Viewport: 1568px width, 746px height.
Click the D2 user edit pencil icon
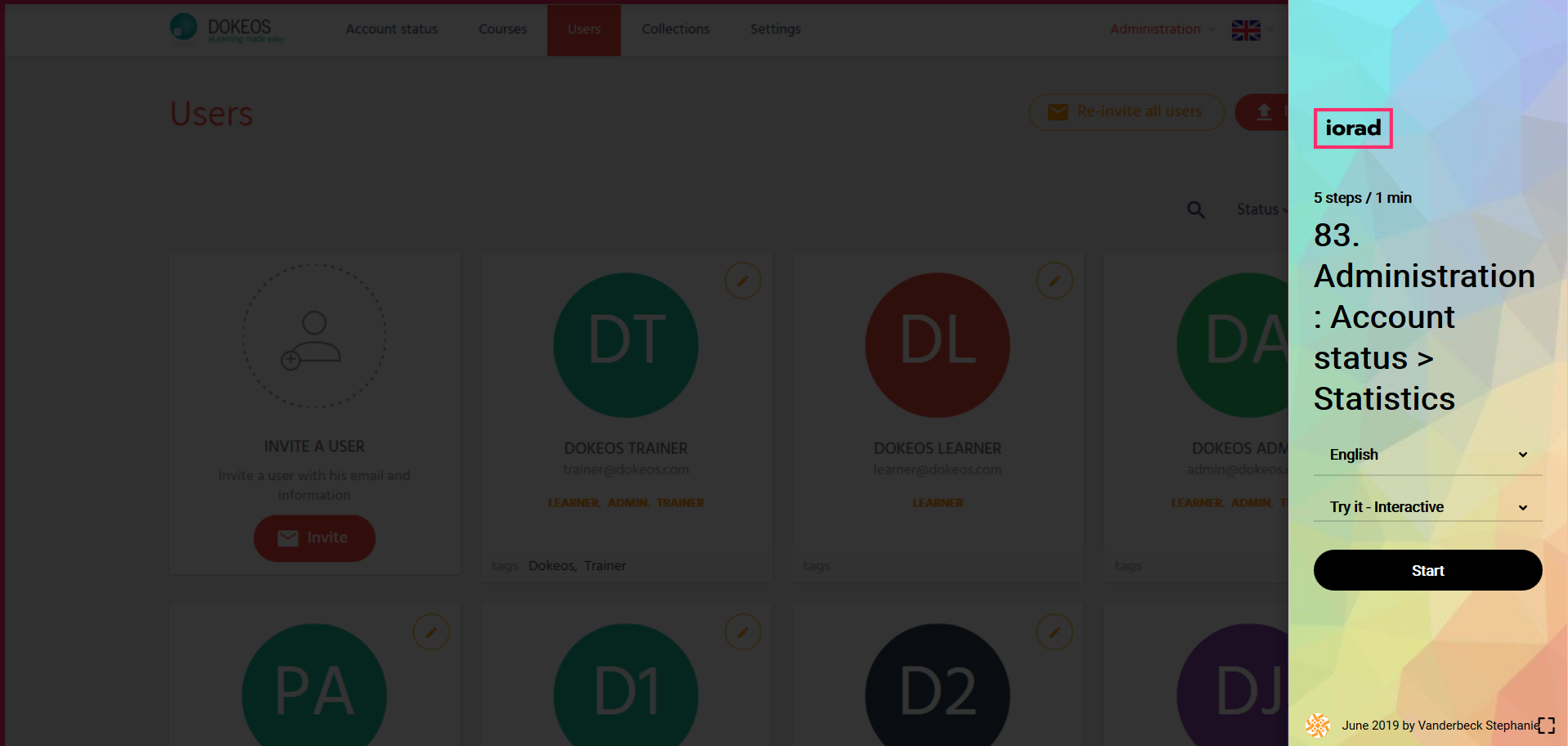(1054, 632)
